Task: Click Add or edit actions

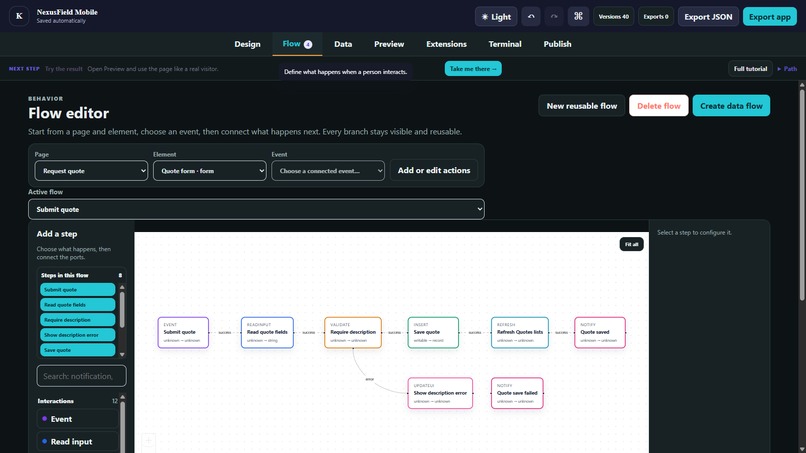Action: coord(434,170)
